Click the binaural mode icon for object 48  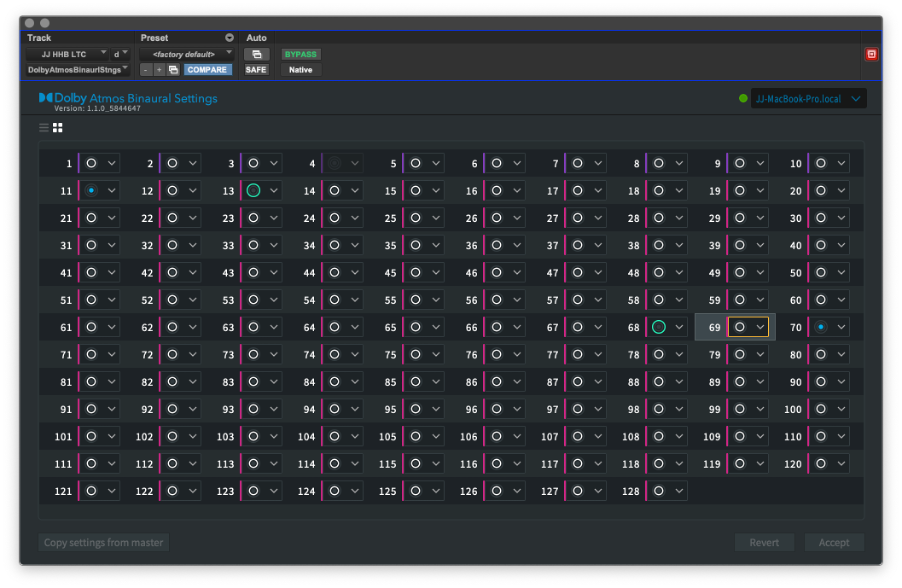pos(659,272)
